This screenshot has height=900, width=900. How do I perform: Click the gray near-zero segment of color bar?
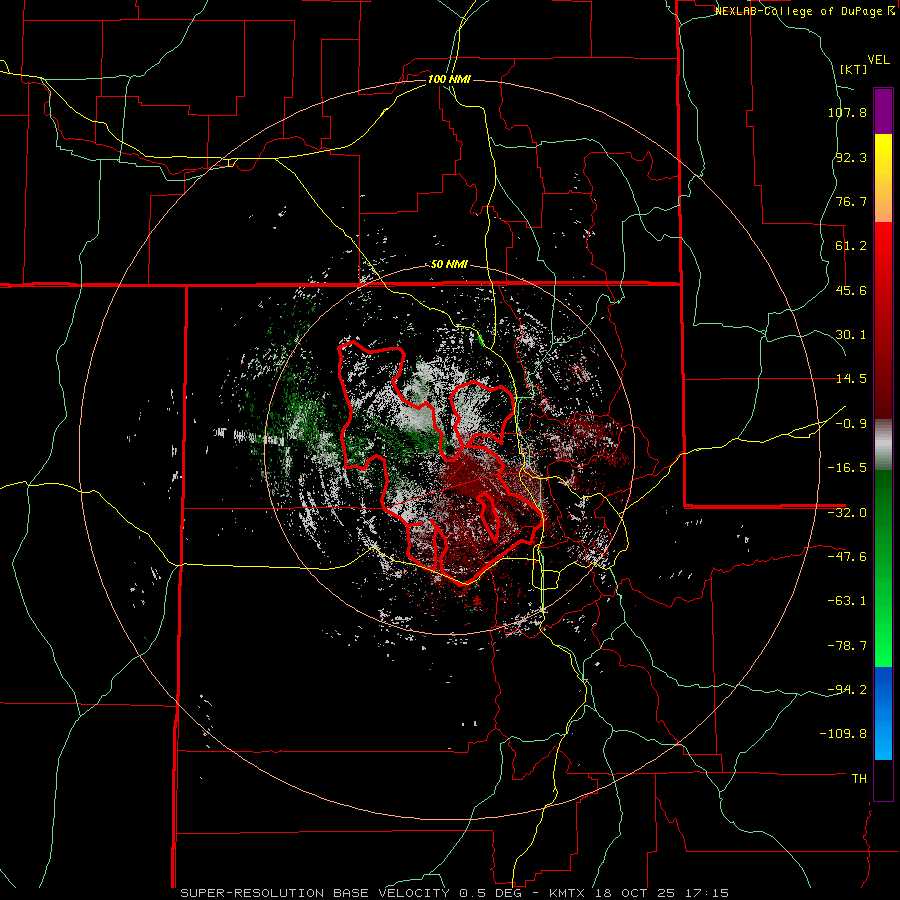coord(883,444)
